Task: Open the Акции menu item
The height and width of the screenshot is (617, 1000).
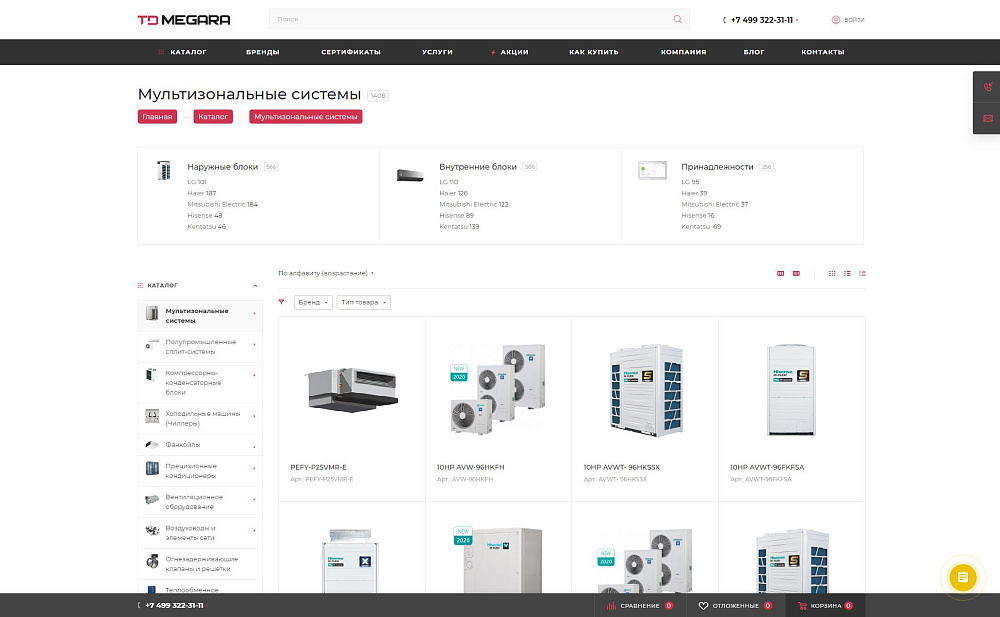Action: [x=510, y=52]
